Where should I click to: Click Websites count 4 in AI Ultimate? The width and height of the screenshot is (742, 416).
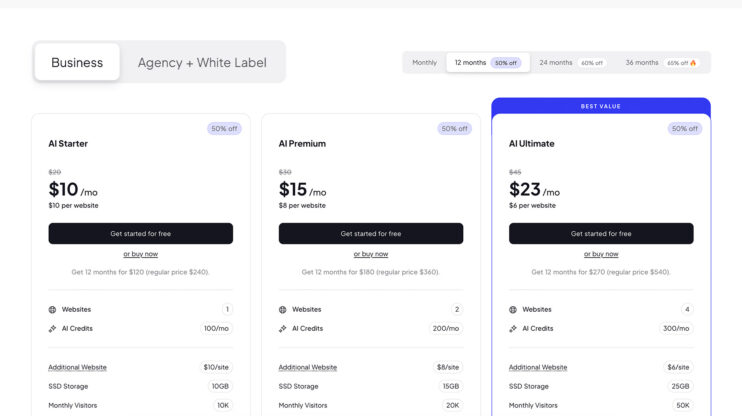687,310
